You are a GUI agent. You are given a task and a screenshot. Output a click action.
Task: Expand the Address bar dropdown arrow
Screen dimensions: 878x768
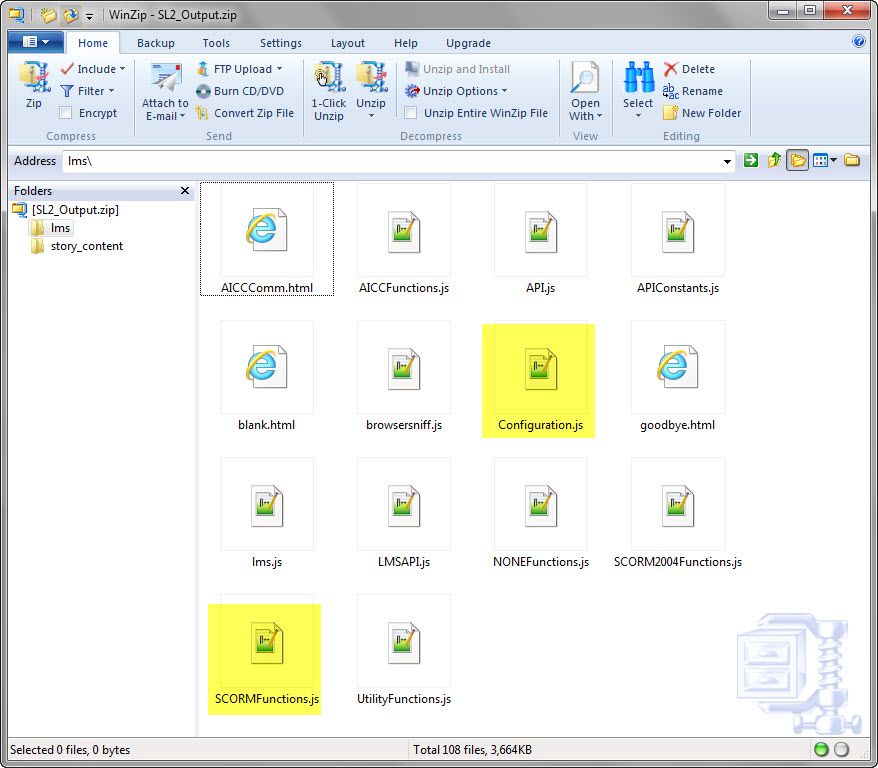[x=727, y=161]
